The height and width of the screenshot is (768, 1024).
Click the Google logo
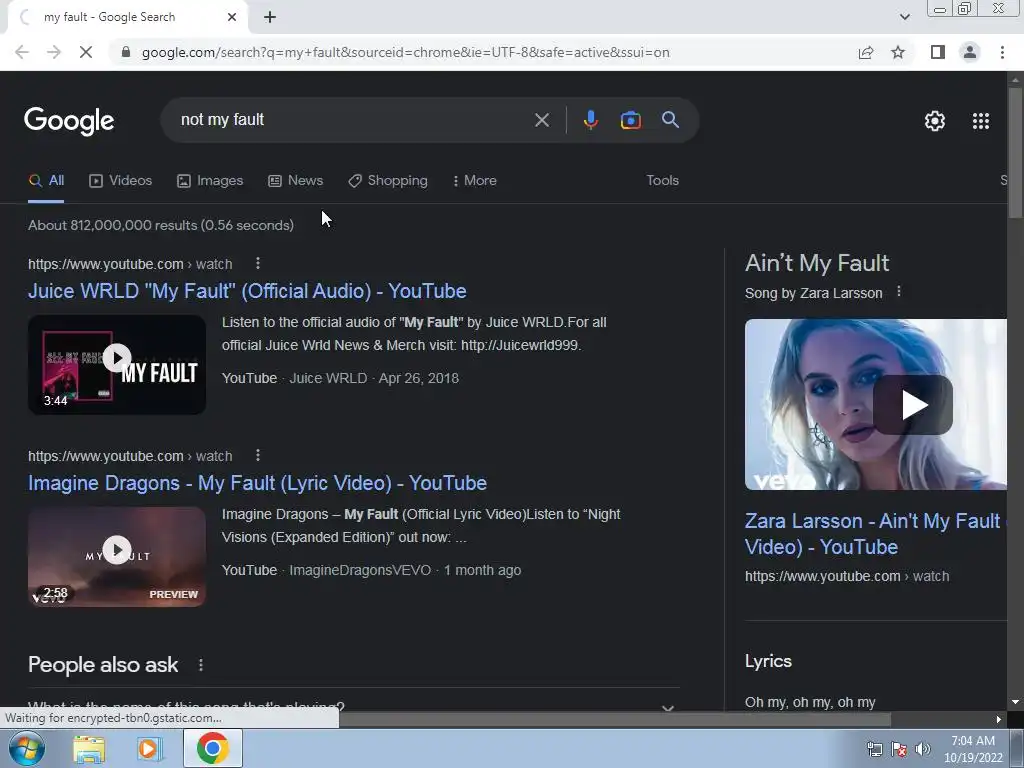click(x=69, y=121)
